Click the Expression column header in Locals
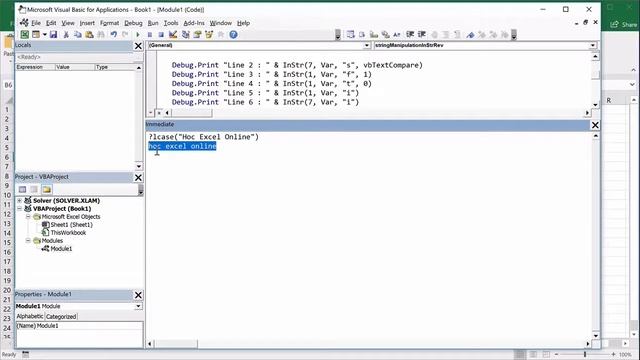Image resolution: width=640 pixels, height=360 pixels. [x=35, y=67]
